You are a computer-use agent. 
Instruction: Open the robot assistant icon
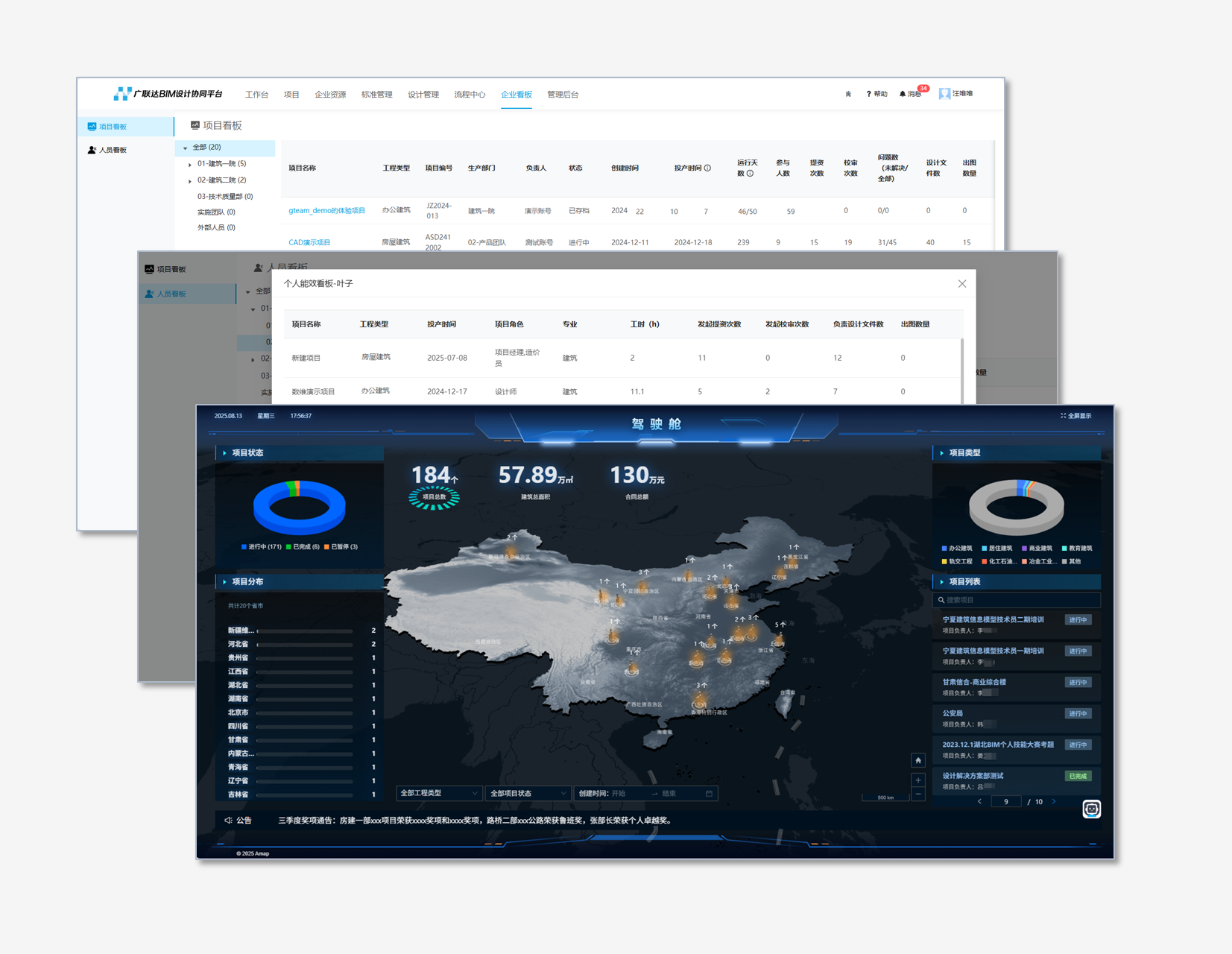[1091, 809]
